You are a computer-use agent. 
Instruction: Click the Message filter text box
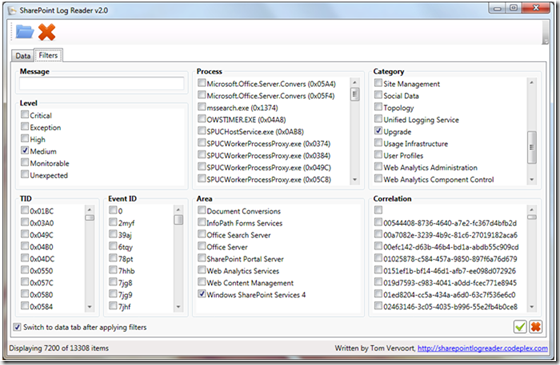102,84
